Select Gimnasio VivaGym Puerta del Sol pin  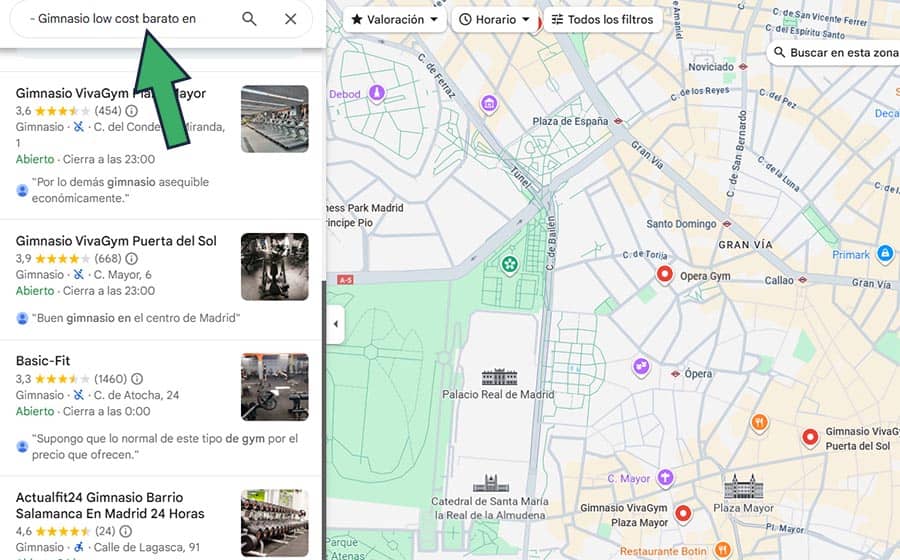[810, 437]
